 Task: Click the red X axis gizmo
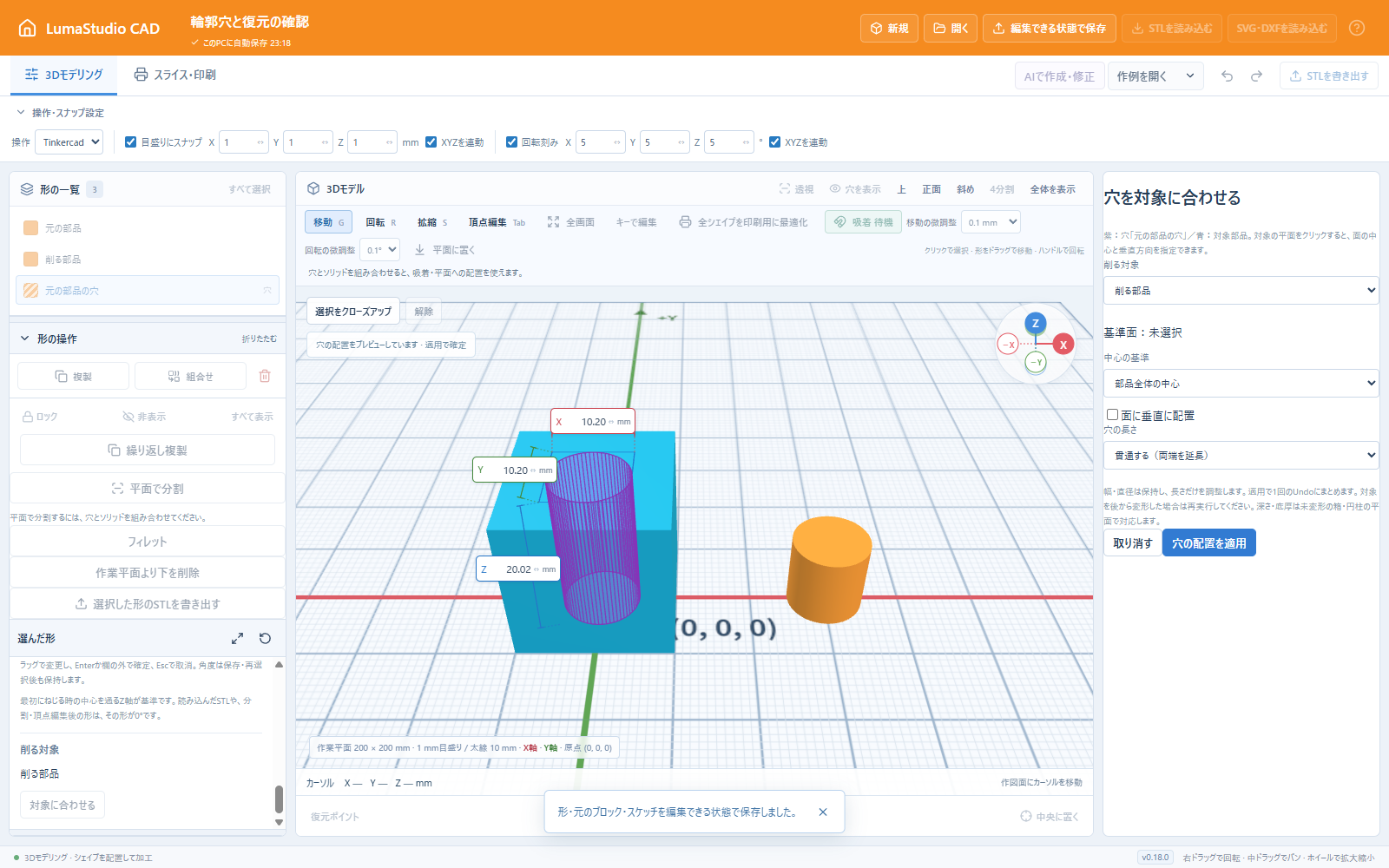[x=1063, y=345]
